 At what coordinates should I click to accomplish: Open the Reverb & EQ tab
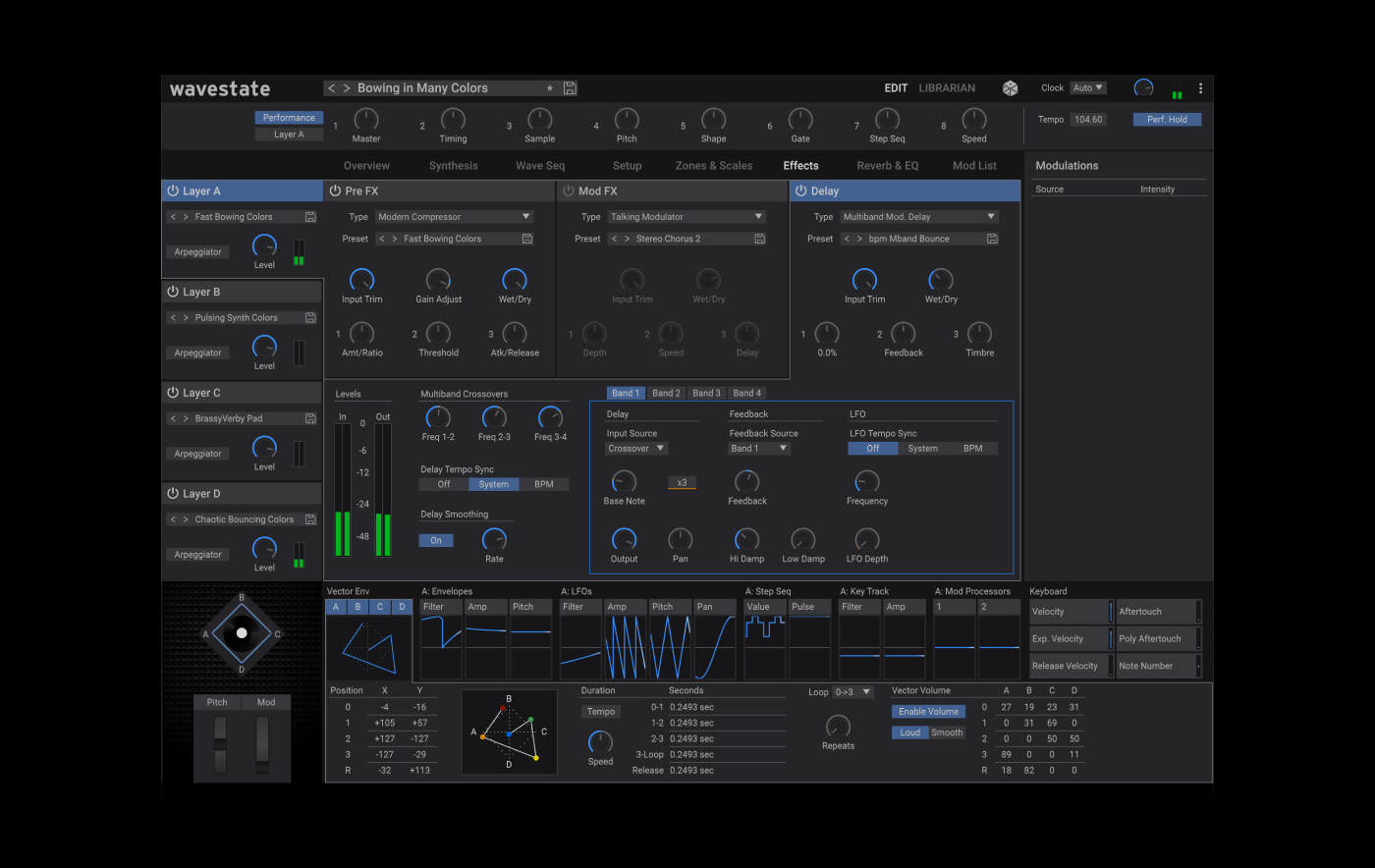[x=888, y=166]
